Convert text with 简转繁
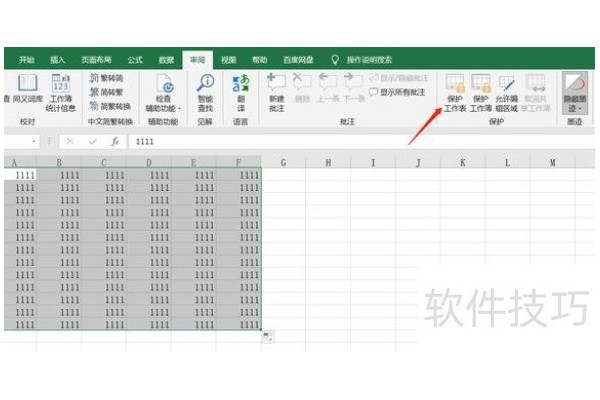The width and height of the screenshot is (600, 400). [x=106, y=92]
